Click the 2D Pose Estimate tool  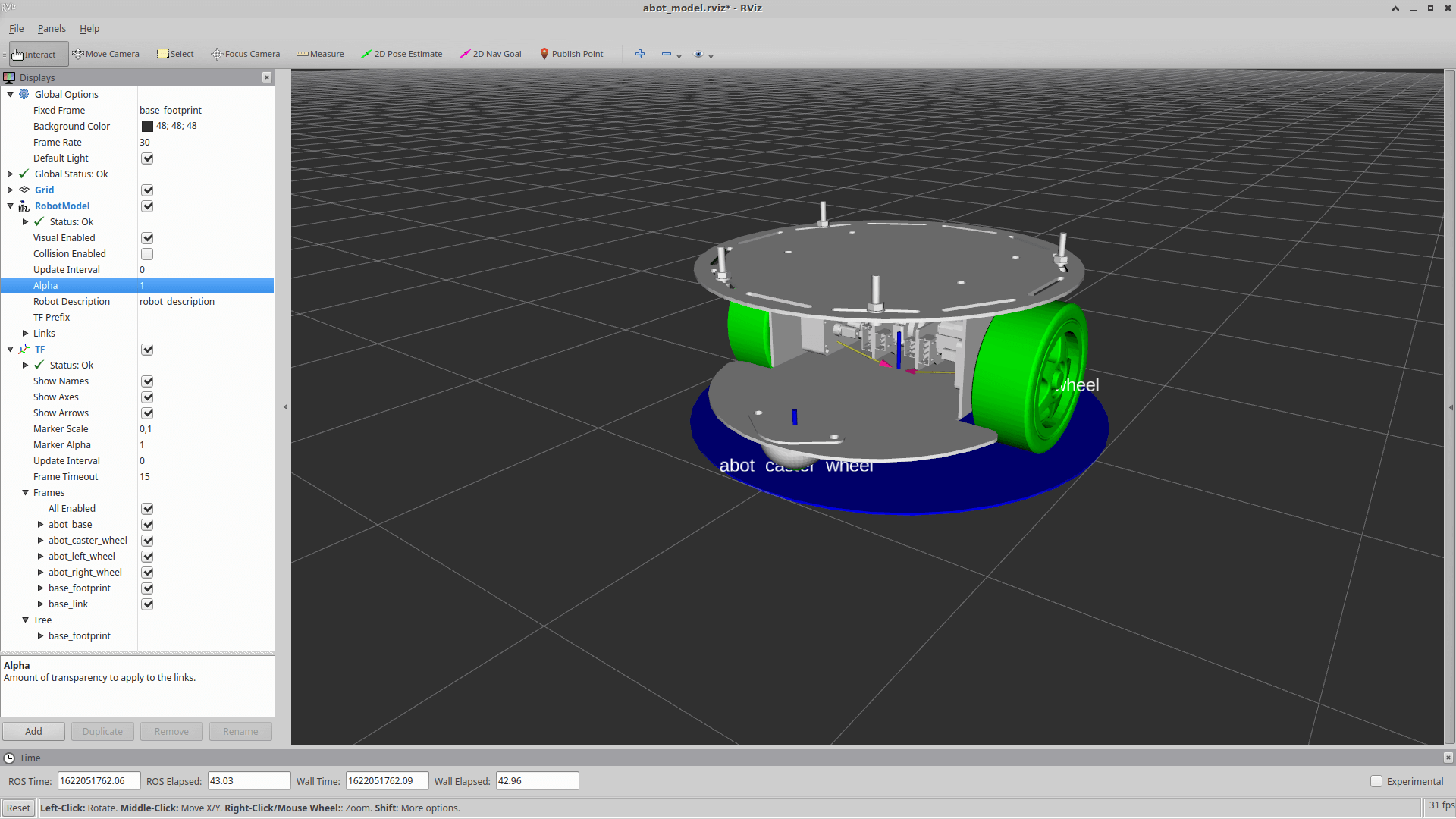401,53
